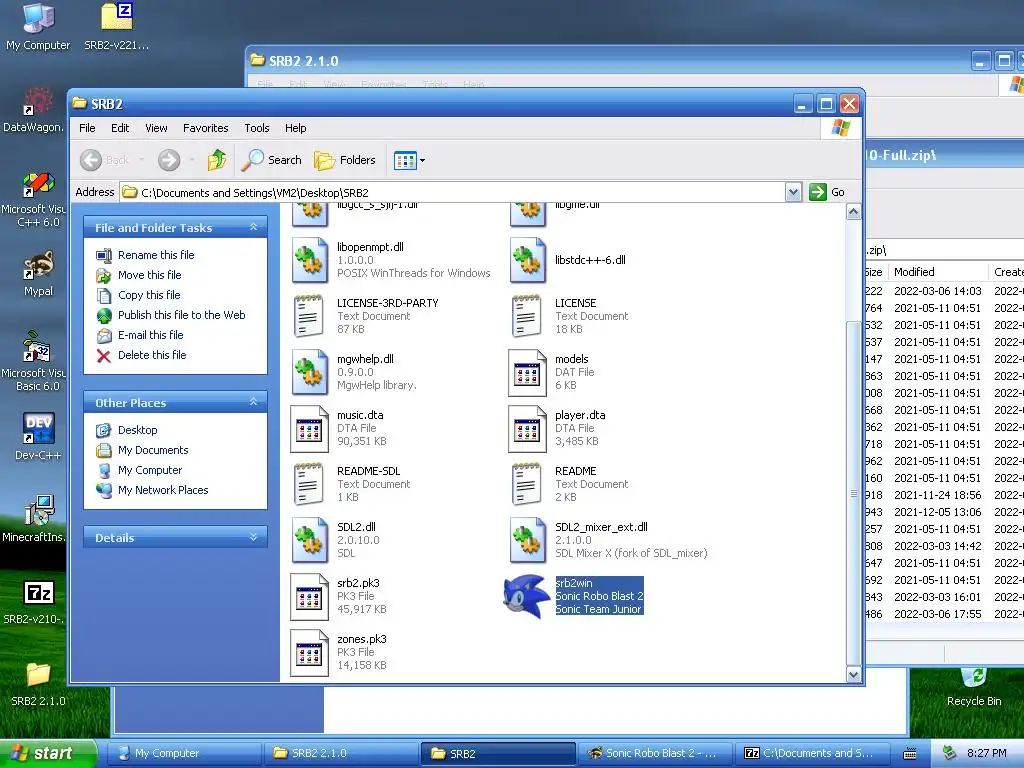This screenshot has width=1024, height=768.
Task: Click the file list scroll down arrow
Action: coord(854,675)
